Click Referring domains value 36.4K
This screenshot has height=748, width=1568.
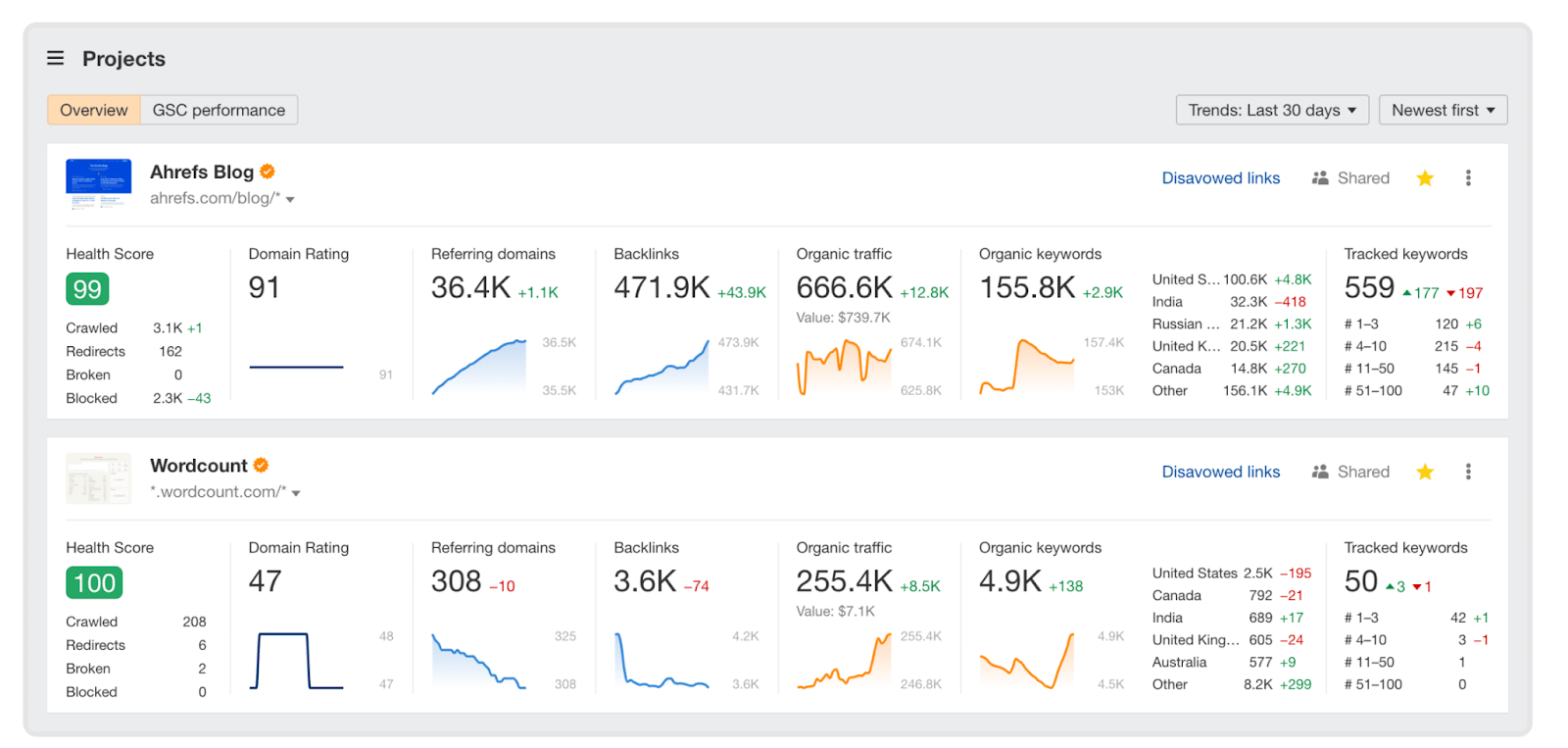(x=471, y=287)
